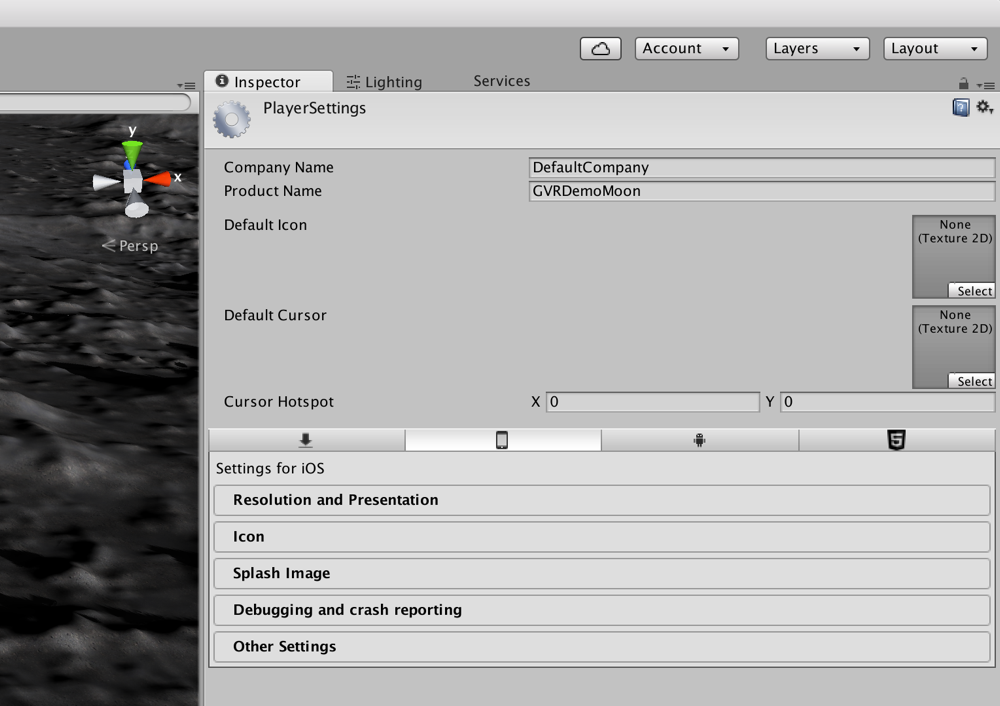Click the scene orientation gizmo's red X cone
1000x706 pixels.
click(x=158, y=179)
